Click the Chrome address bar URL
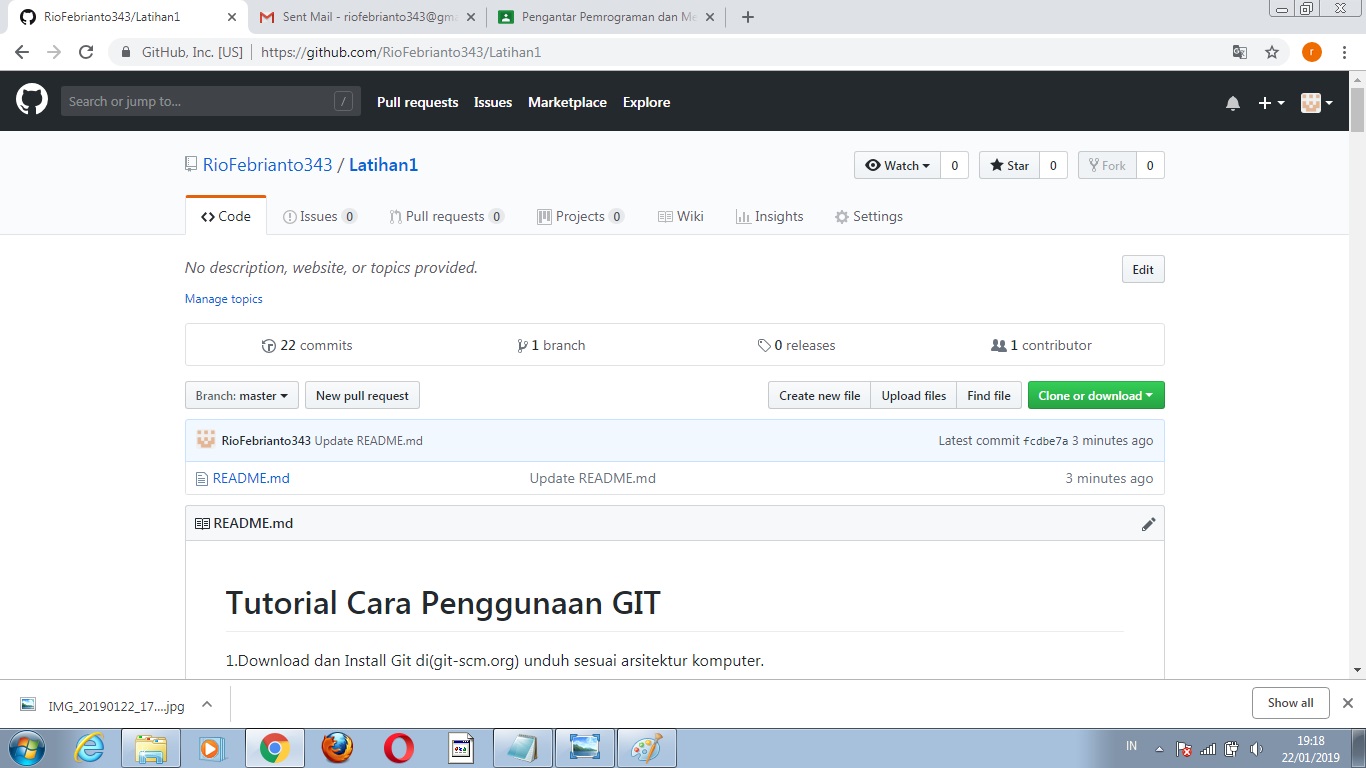Image resolution: width=1366 pixels, height=768 pixels. click(x=400, y=52)
